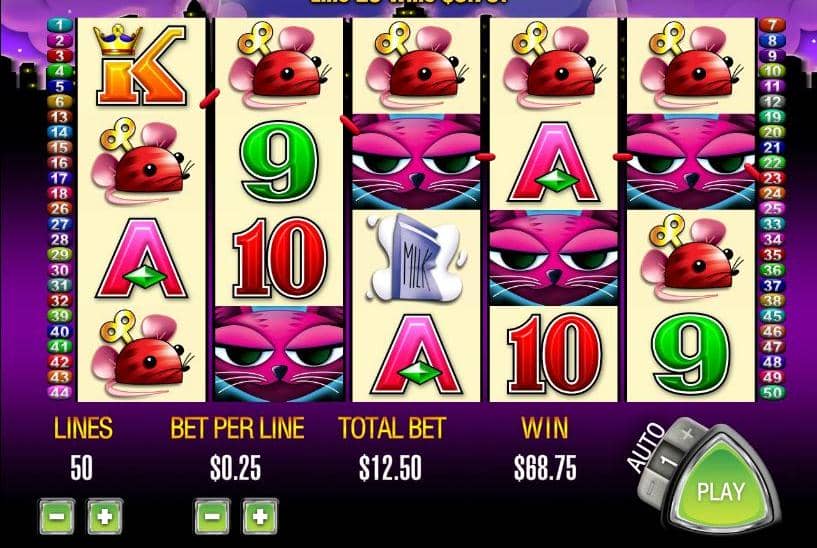Increase the number of LINES with plus
Image resolution: width=817 pixels, height=548 pixels.
tap(105, 517)
